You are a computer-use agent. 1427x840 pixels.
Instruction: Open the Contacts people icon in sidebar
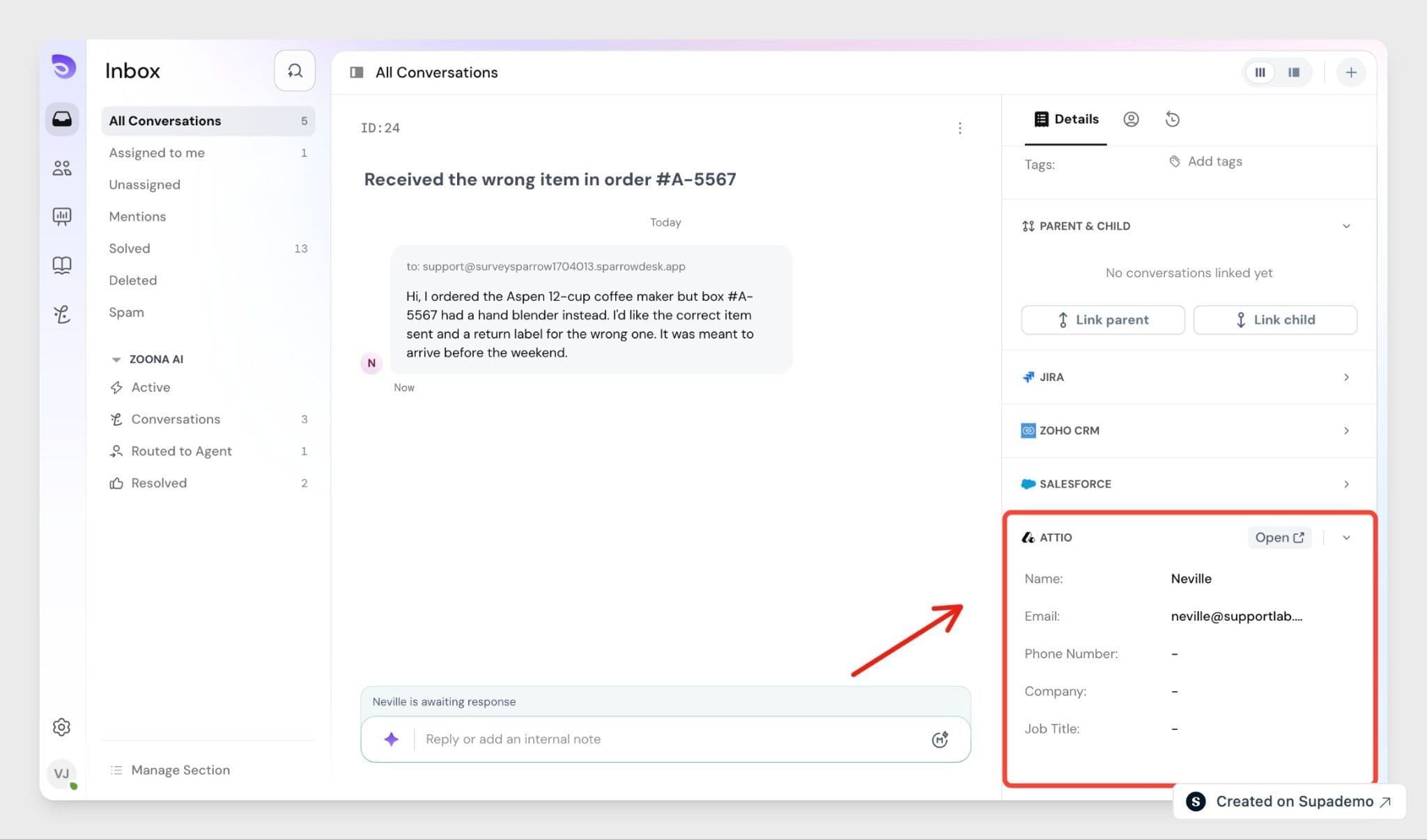click(62, 168)
